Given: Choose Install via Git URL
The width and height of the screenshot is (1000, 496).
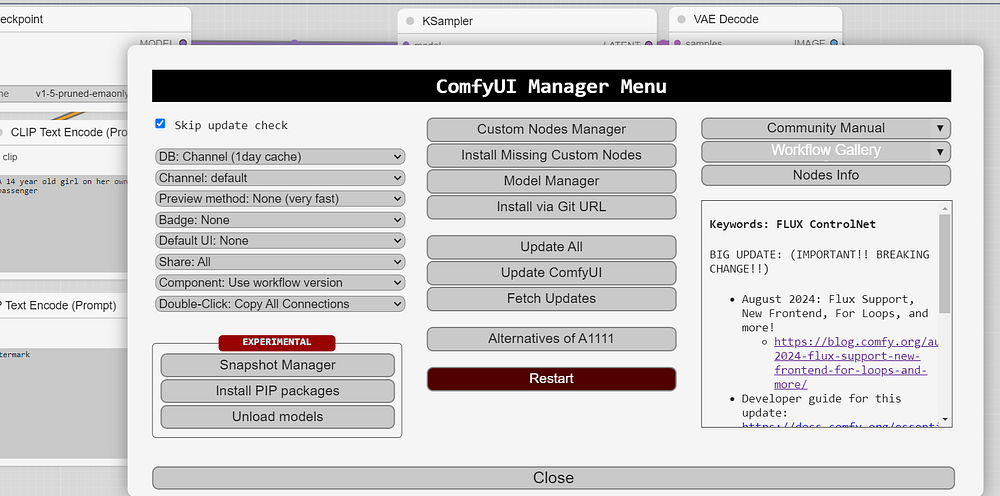Looking at the screenshot, I should coord(551,207).
